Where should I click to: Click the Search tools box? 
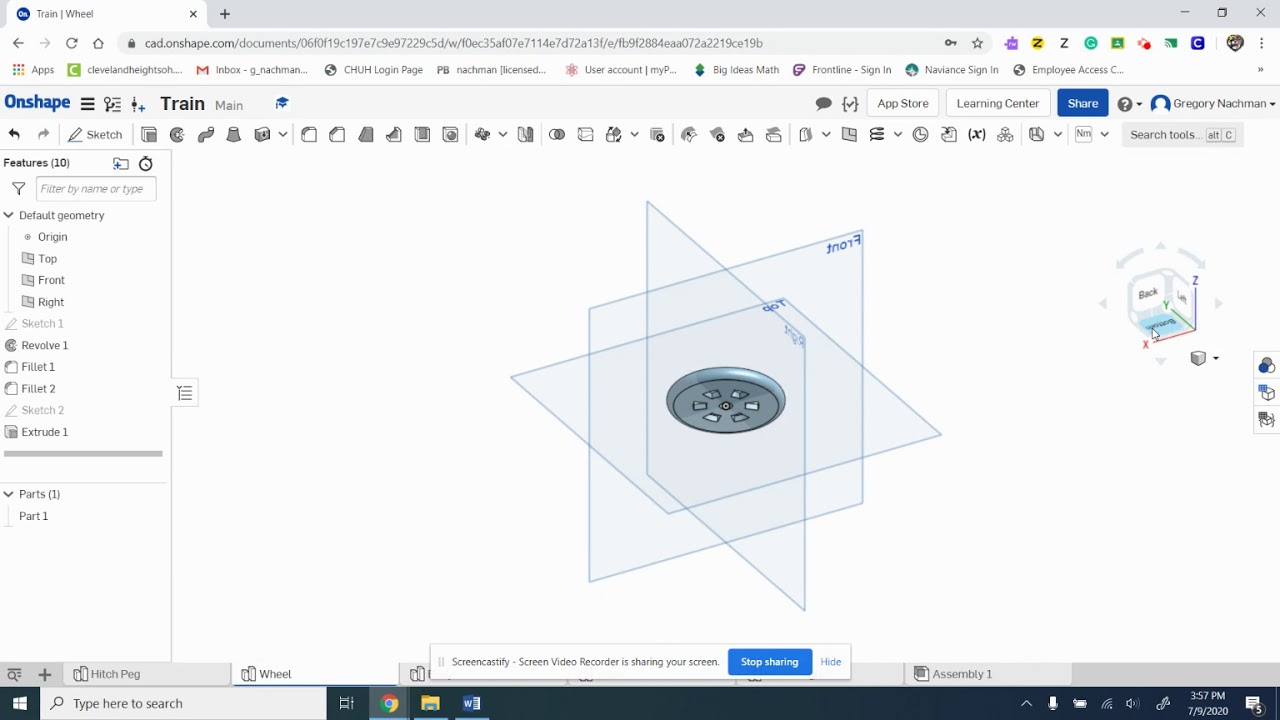pos(1182,135)
